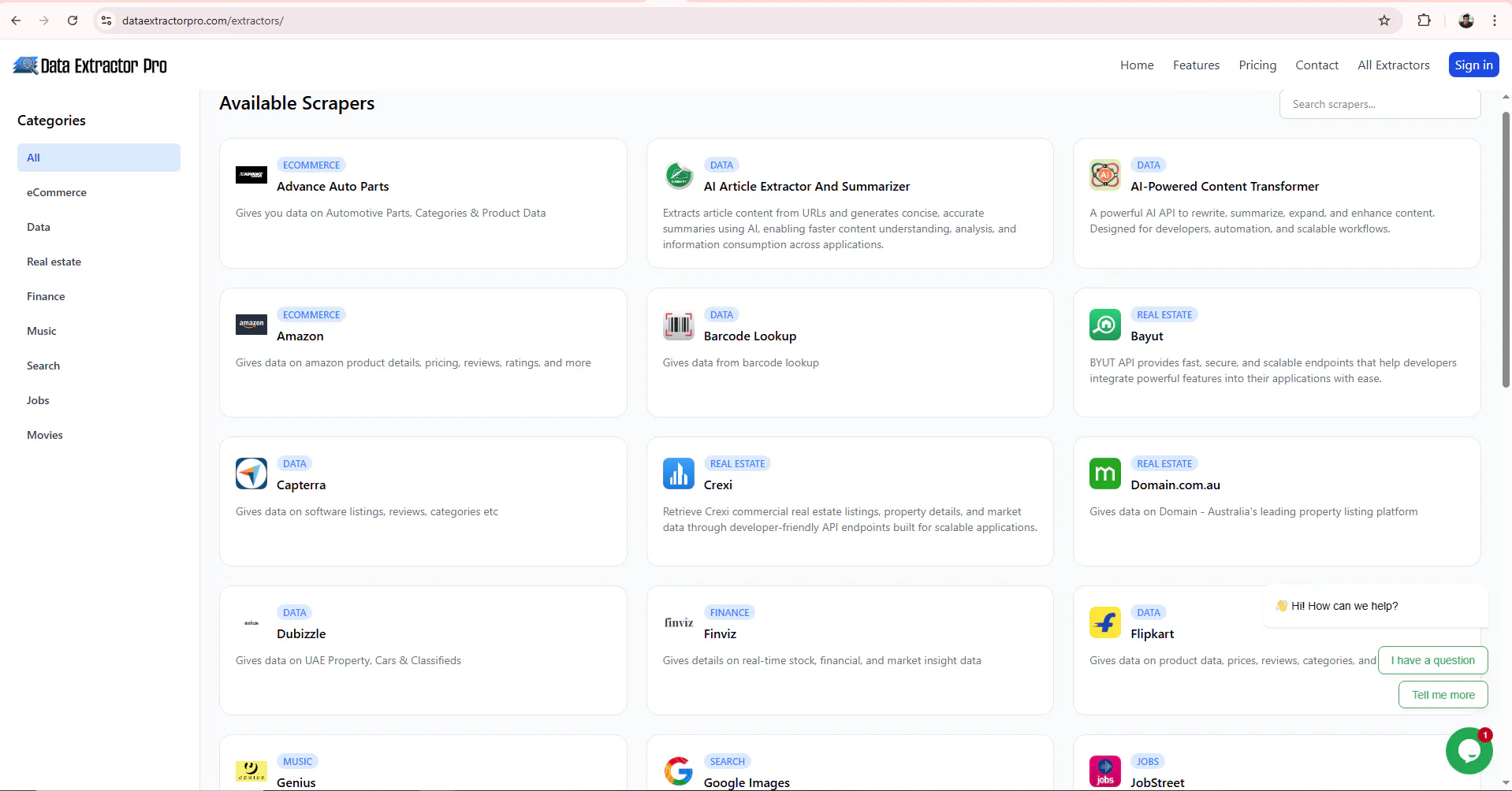View site information icon in address bar
The width and height of the screenshot is (1512, 791).
(106, 20)
